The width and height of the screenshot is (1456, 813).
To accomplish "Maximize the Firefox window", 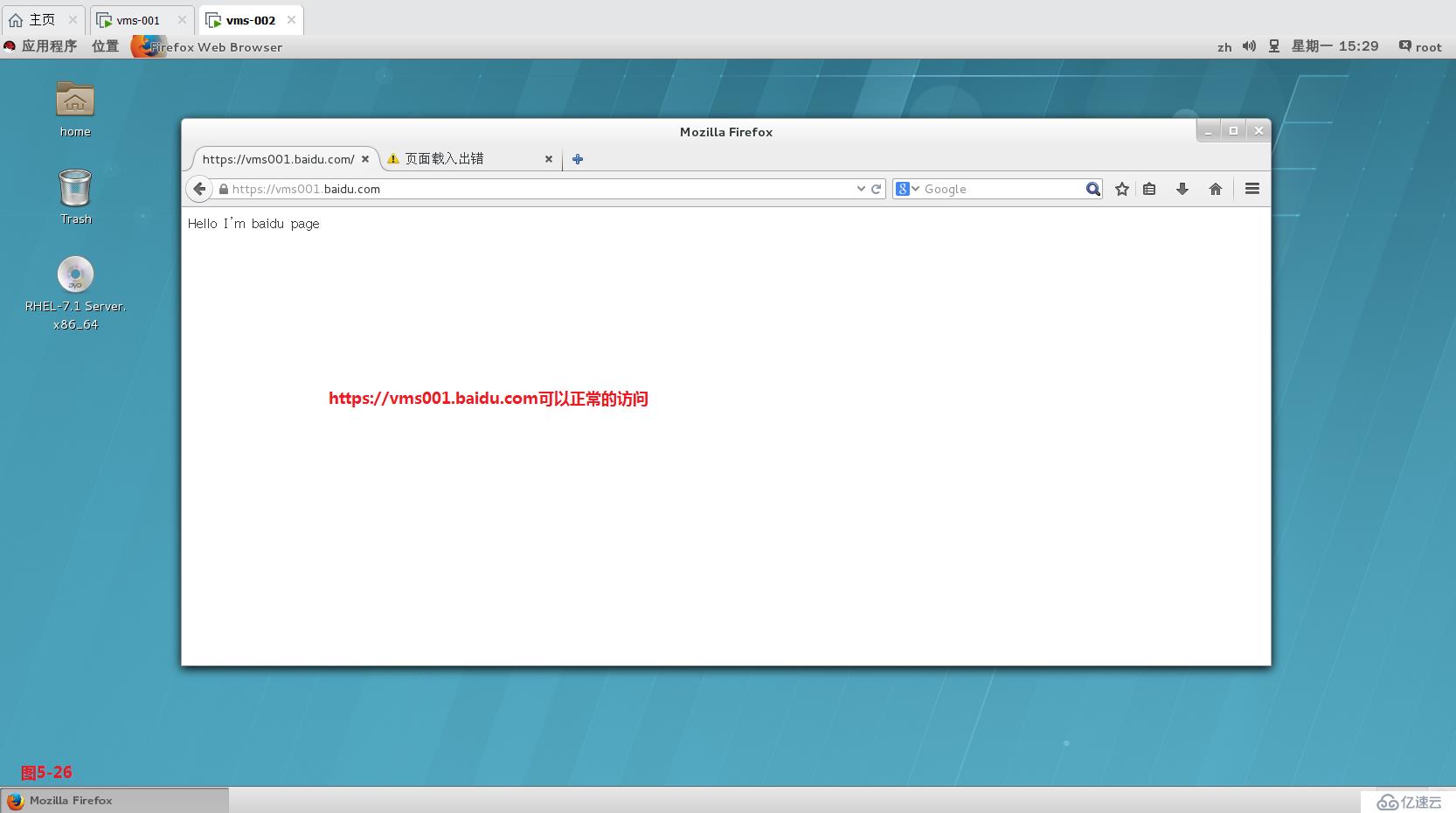I will click(1233, 131).
